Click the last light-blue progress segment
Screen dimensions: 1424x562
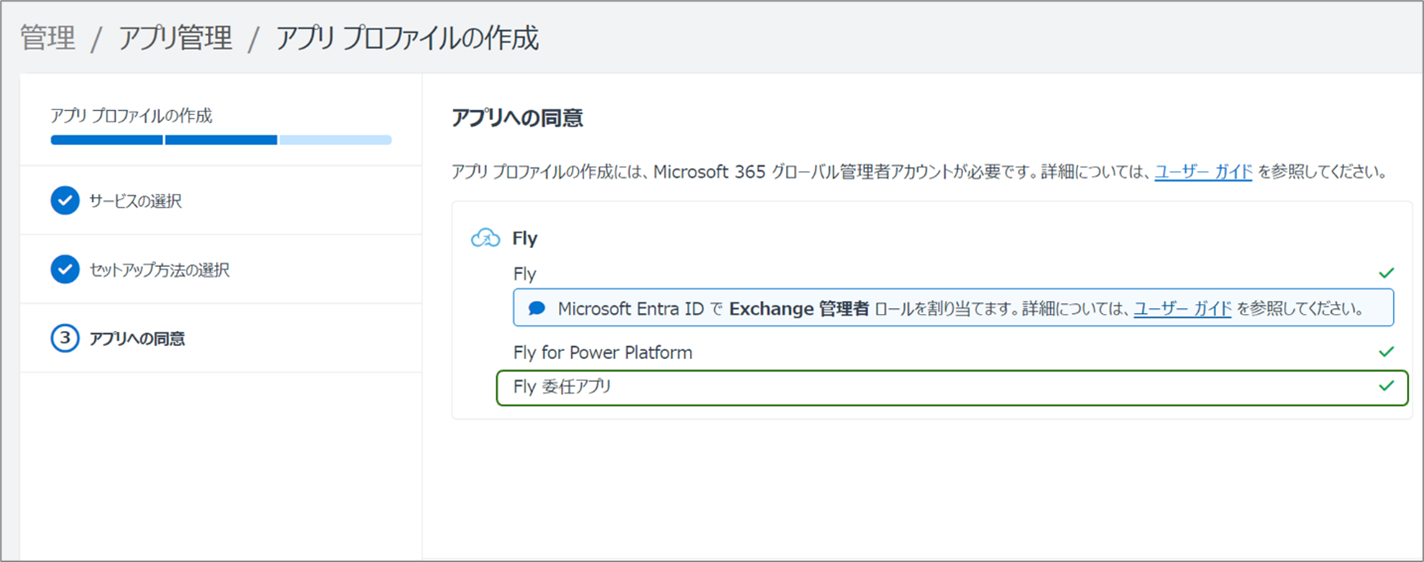(335, 140)
